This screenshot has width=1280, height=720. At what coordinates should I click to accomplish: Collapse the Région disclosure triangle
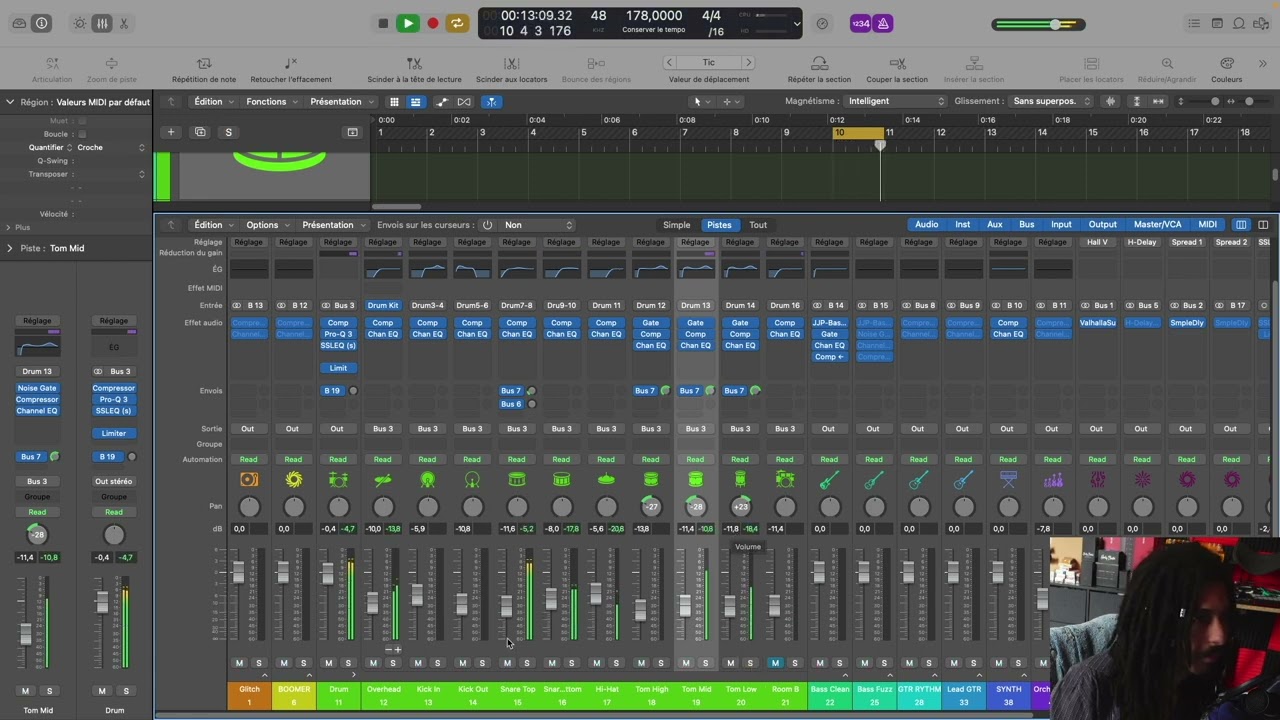(x=10, y=102)
